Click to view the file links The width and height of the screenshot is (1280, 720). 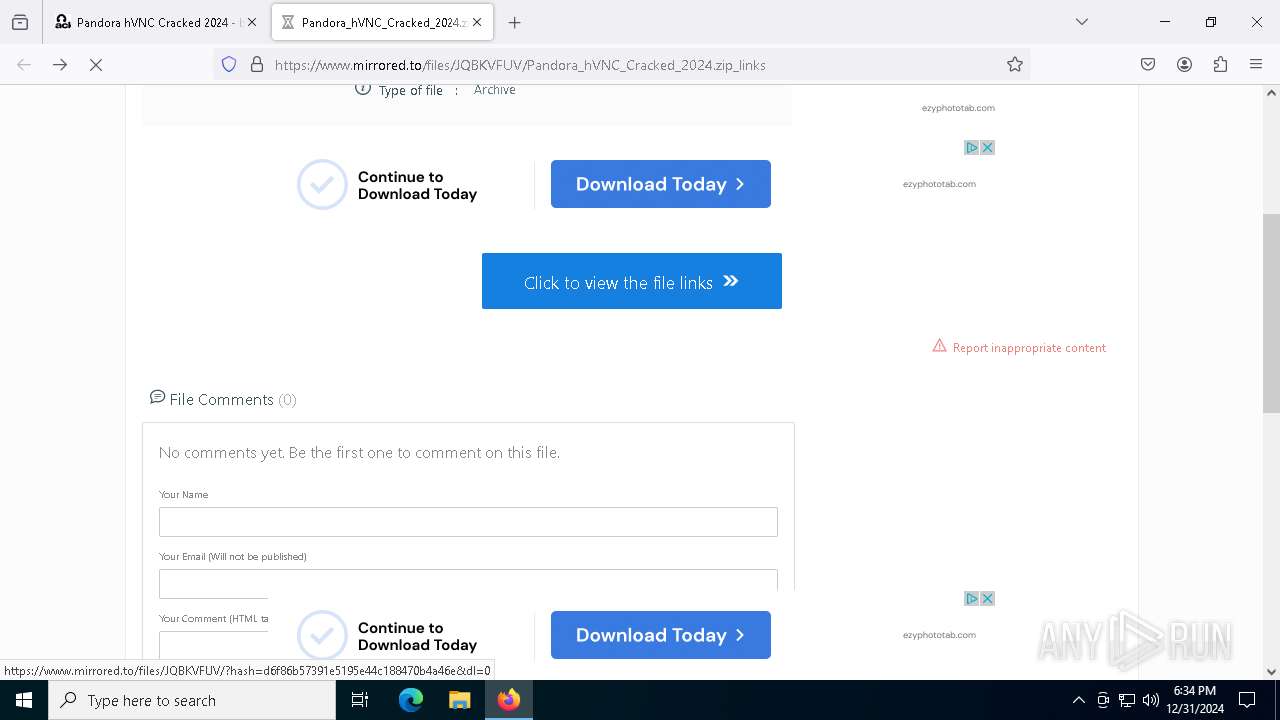point(632,281)
